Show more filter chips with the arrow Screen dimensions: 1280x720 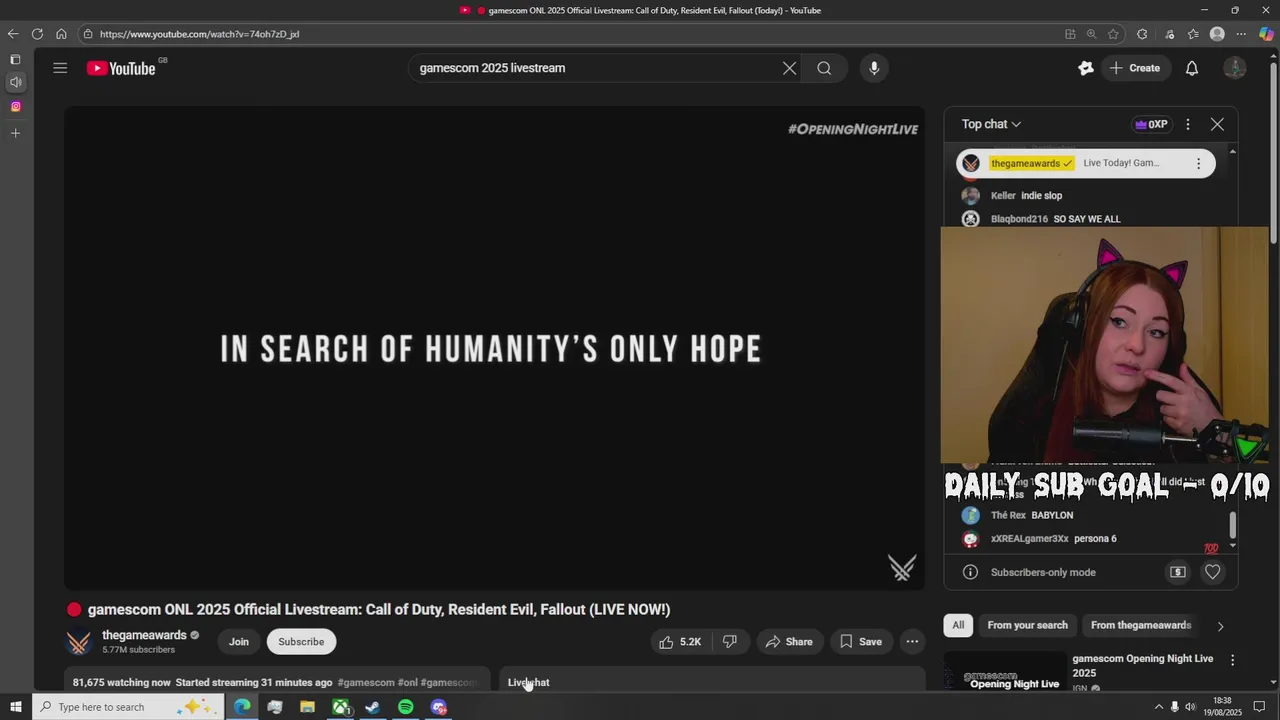tap(1220, 626)
